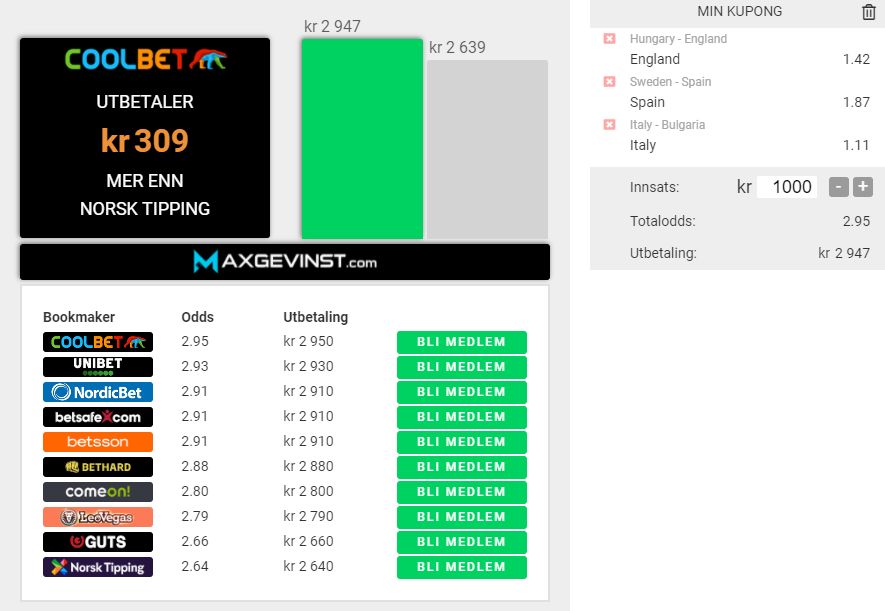Remove the Italy - Bulgaria bet
The image size is (885, 611).
click(610, 124)
